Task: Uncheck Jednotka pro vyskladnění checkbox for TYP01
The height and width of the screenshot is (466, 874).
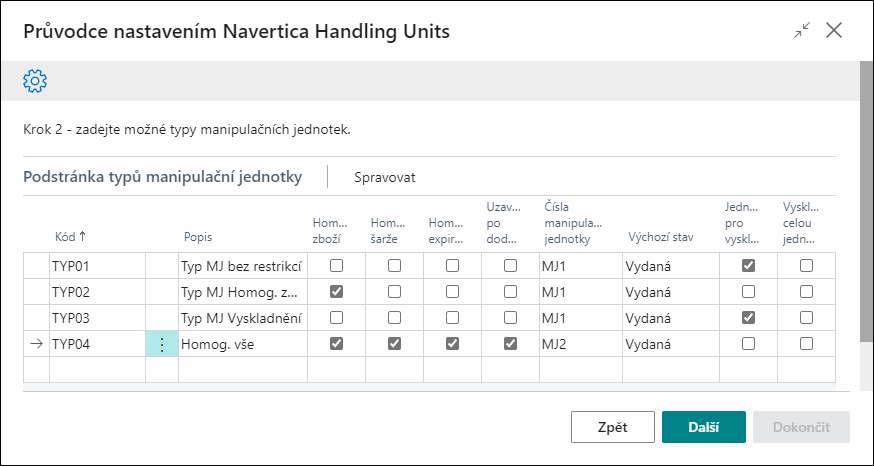Action: coord(749,266)
